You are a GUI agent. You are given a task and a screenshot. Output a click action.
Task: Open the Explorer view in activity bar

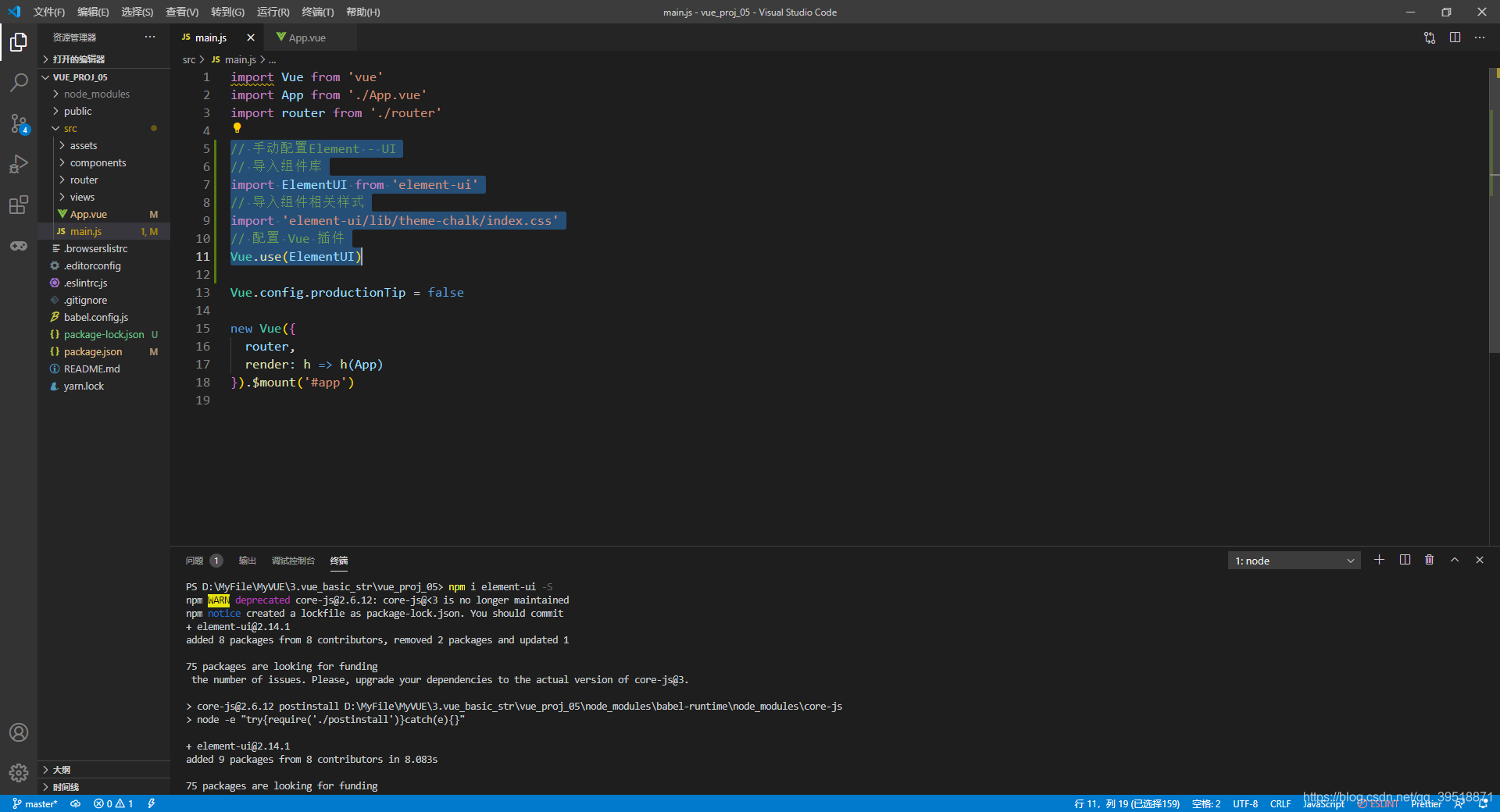[x=19, y=41]
